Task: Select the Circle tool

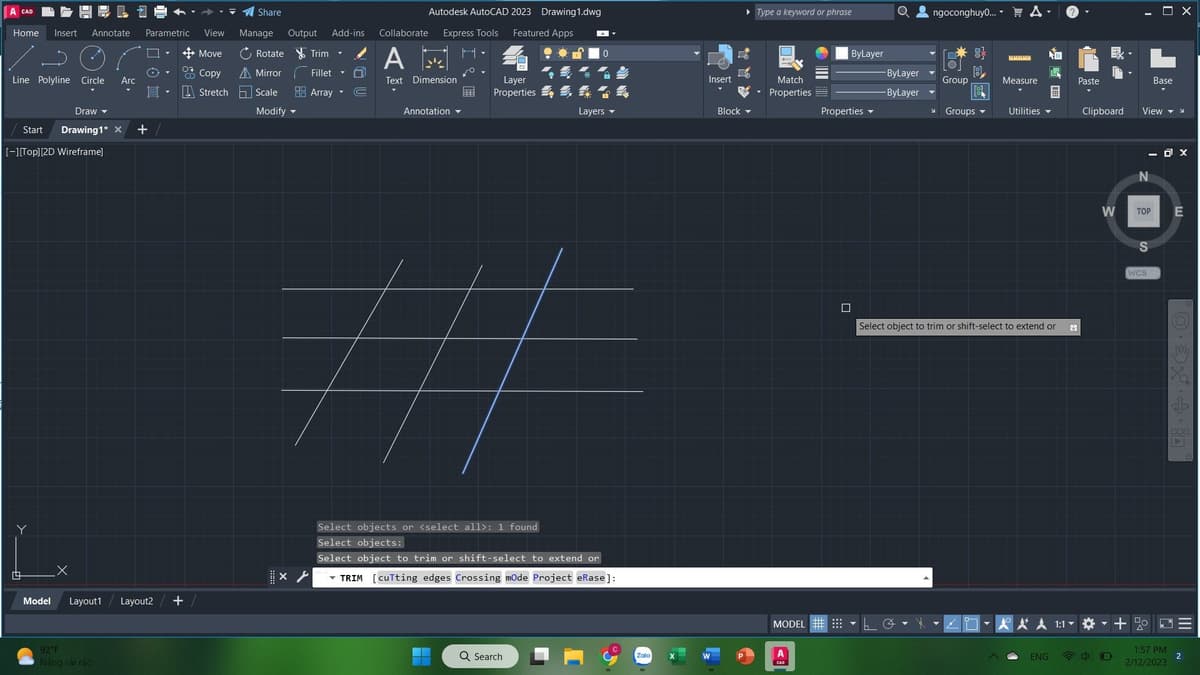Action: point(92,65)
